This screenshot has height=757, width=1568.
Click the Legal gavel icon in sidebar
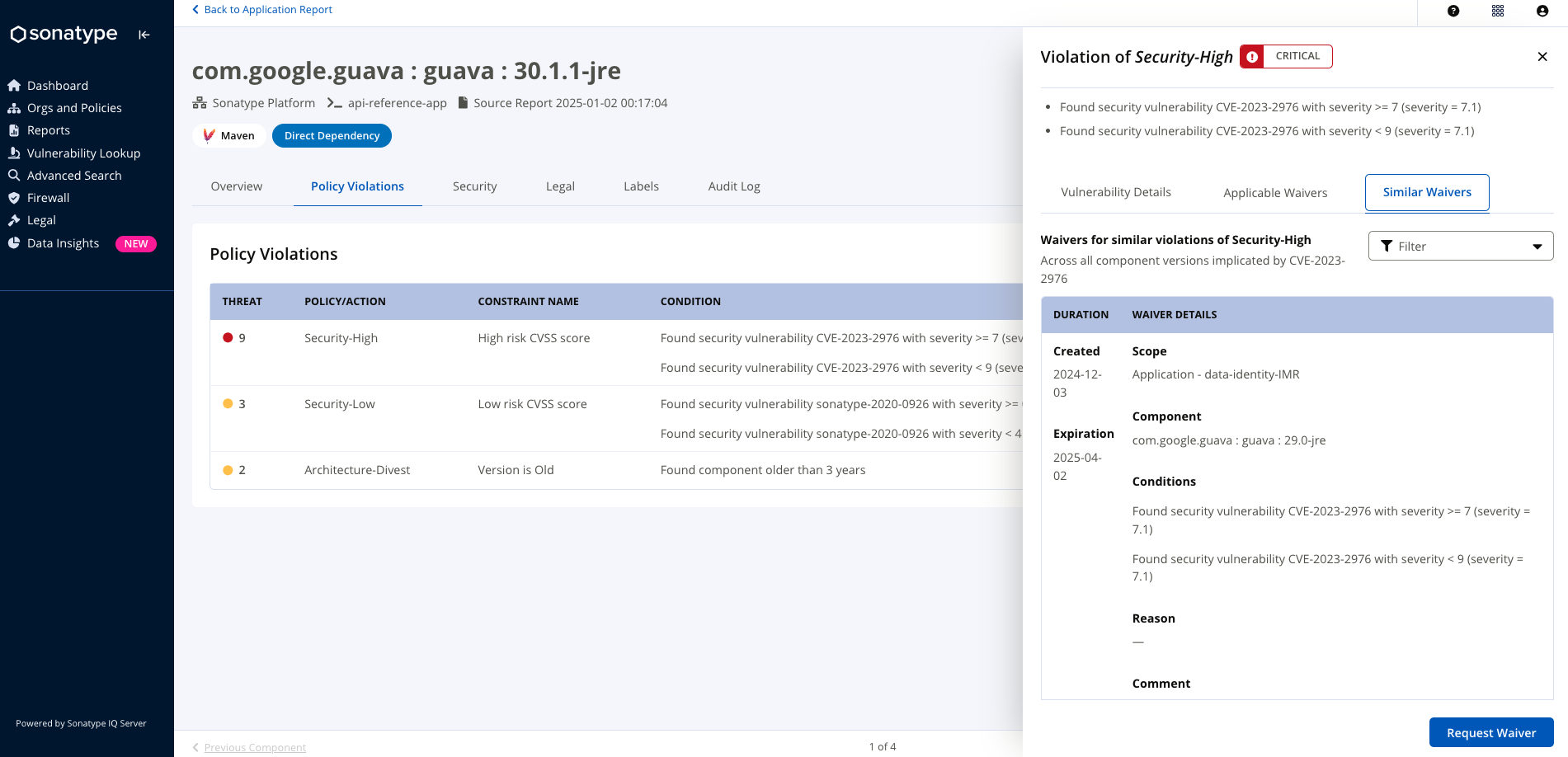14,220
